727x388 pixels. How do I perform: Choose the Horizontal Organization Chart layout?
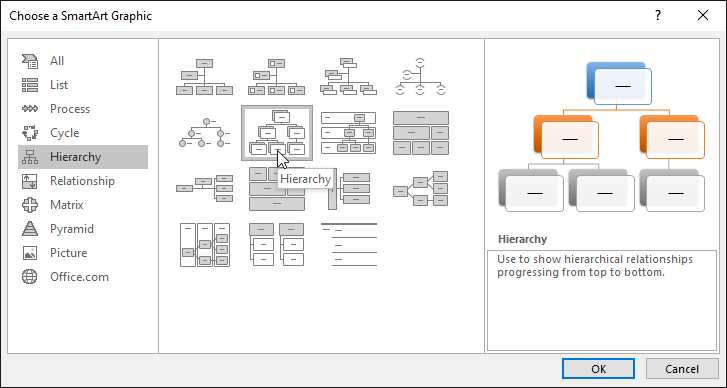click(204, 188)
